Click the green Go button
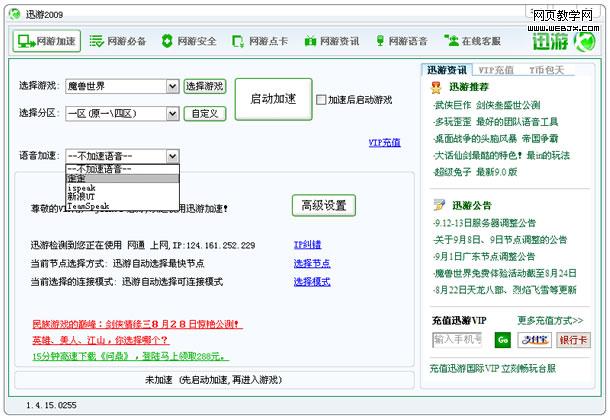Screen dimensions: 610x420 [x=502, y=340]
